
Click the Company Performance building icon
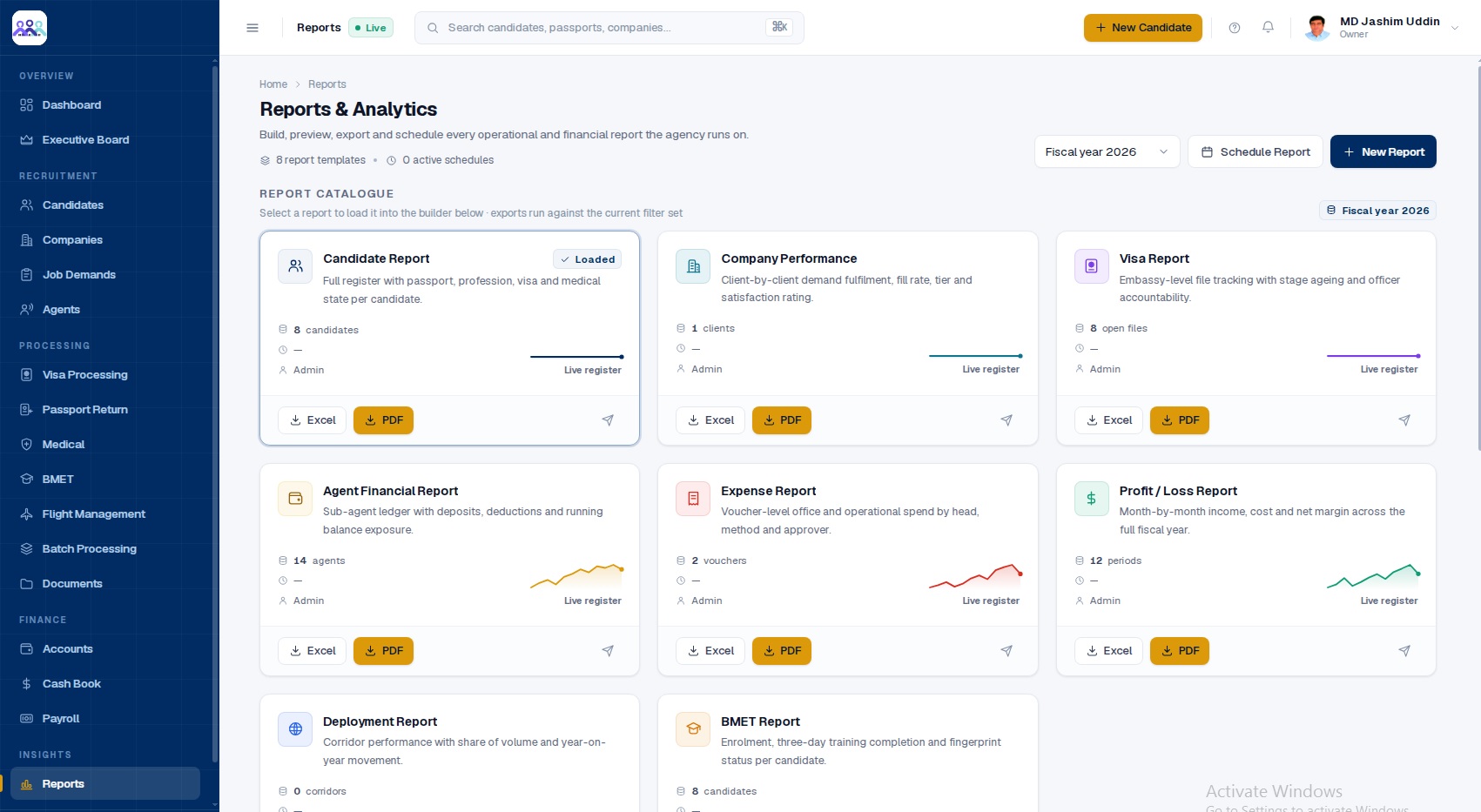coord(693,266)
